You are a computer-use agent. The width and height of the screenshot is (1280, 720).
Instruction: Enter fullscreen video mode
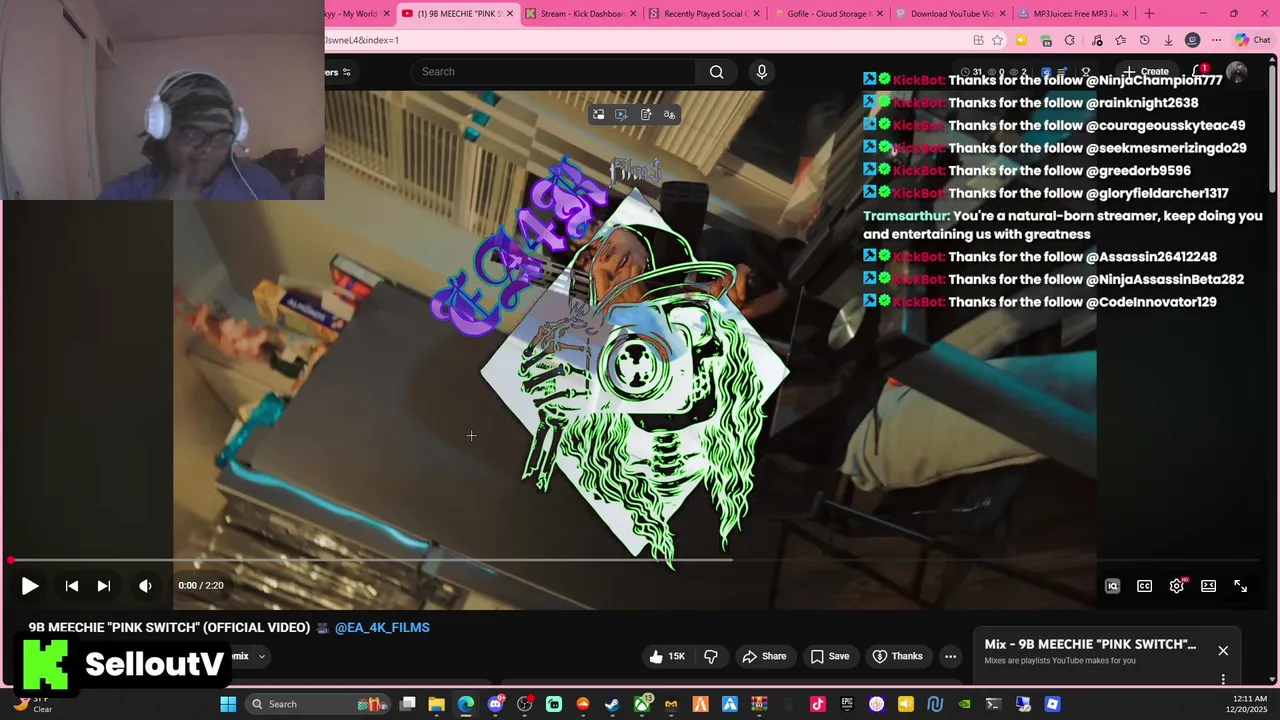coord(1240,586)
